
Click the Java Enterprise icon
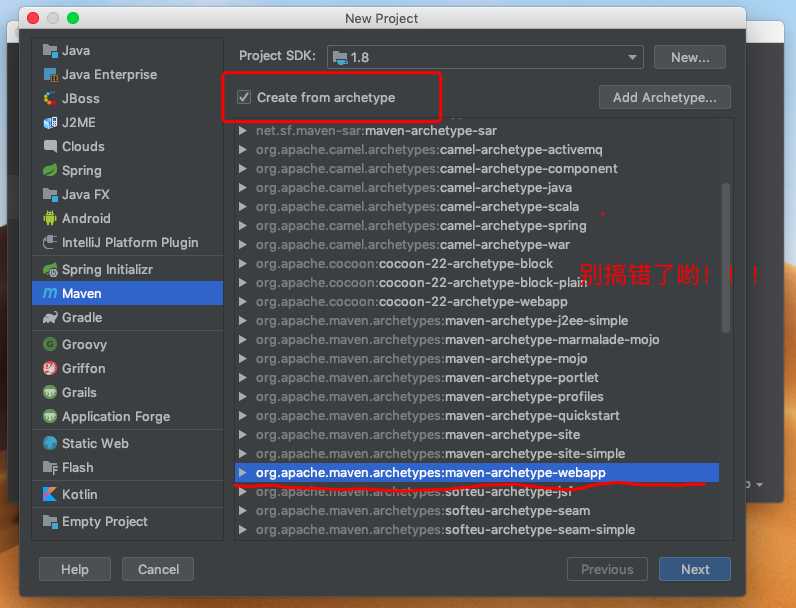(50, 75)
